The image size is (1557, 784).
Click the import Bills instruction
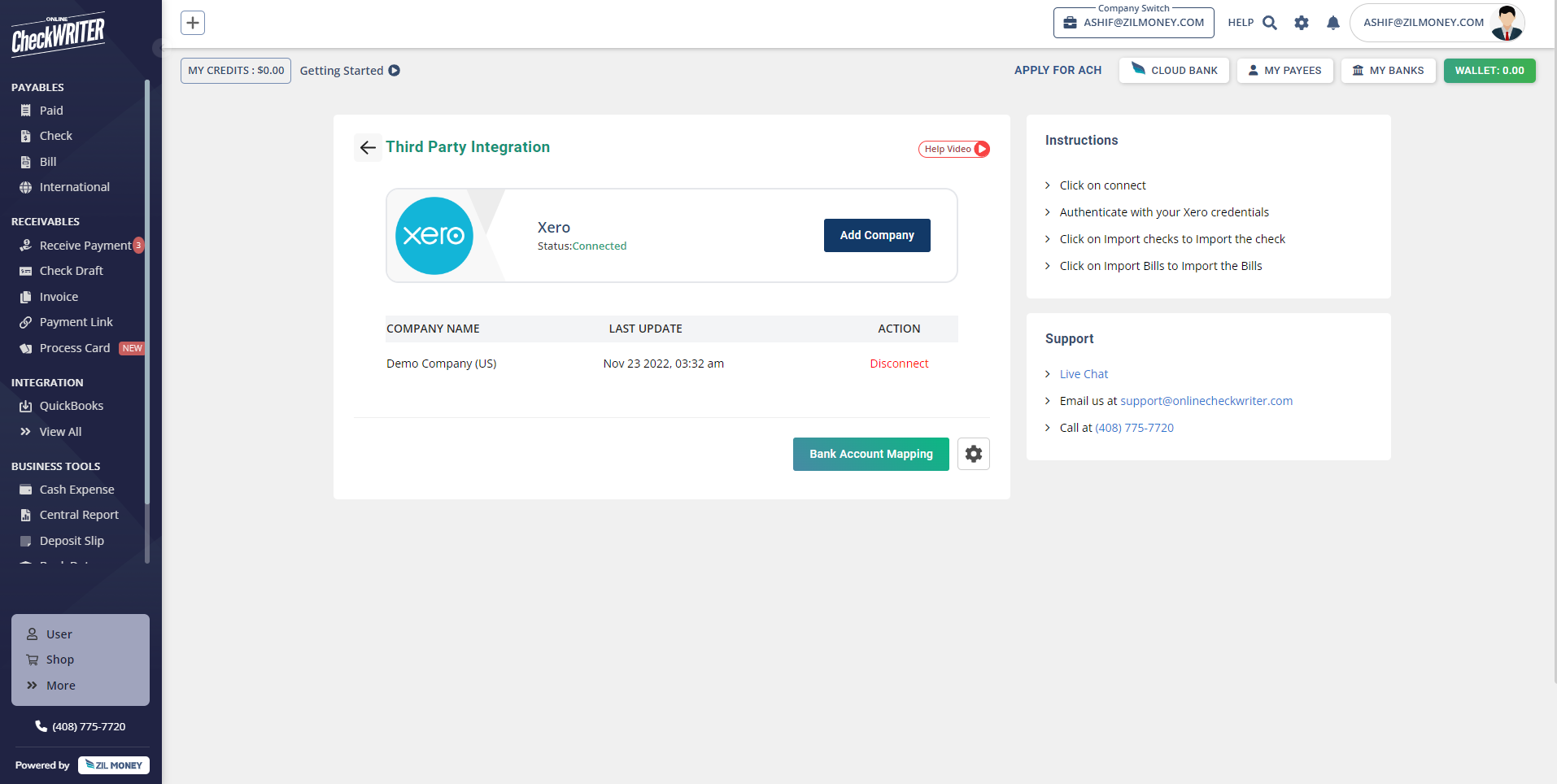1161,266
